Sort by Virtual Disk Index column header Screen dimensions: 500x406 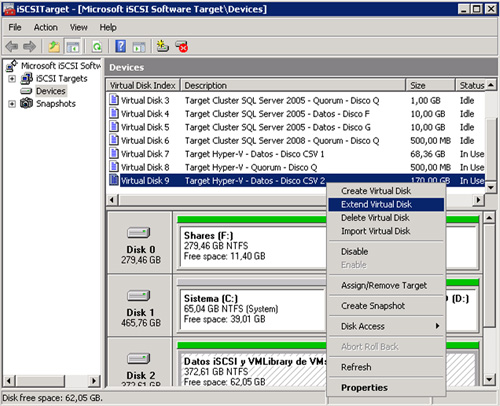(143, 85)
